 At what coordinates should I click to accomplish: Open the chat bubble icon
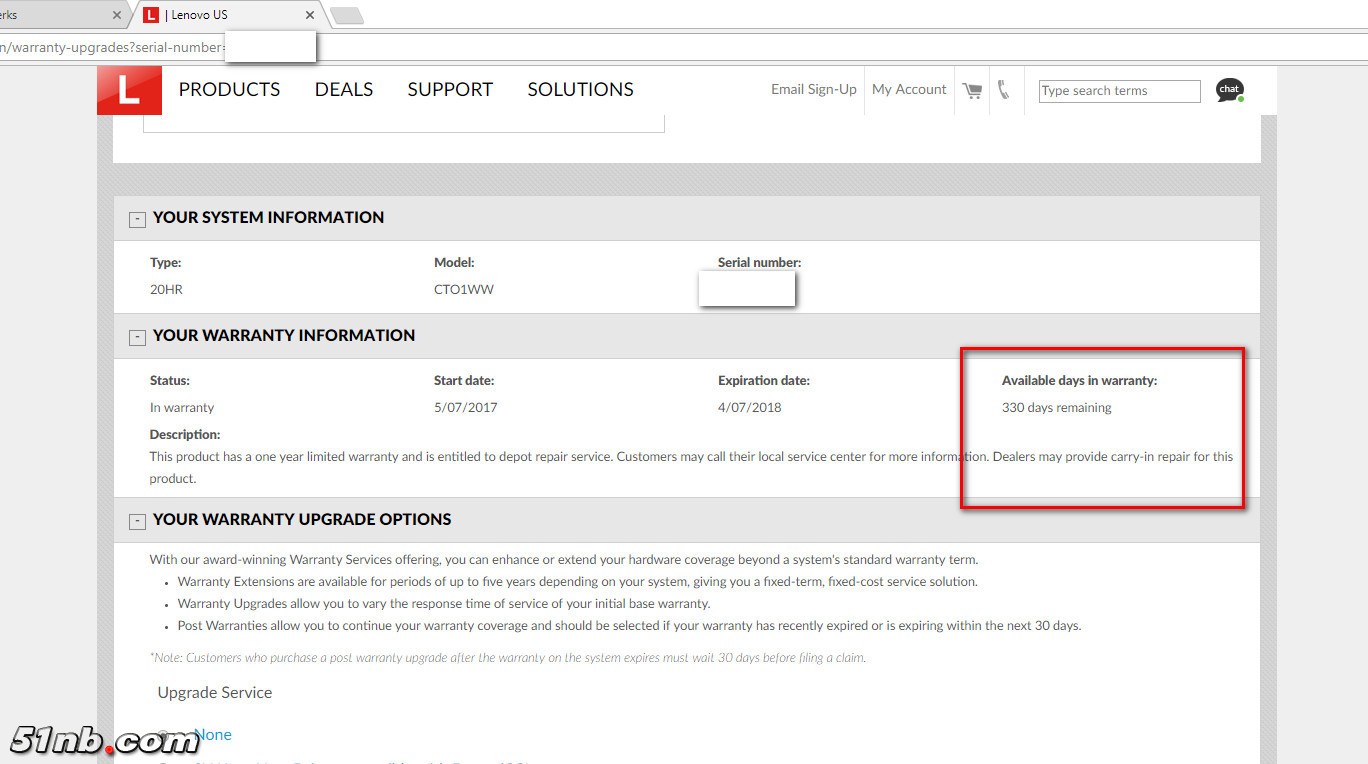point(1229,90)
